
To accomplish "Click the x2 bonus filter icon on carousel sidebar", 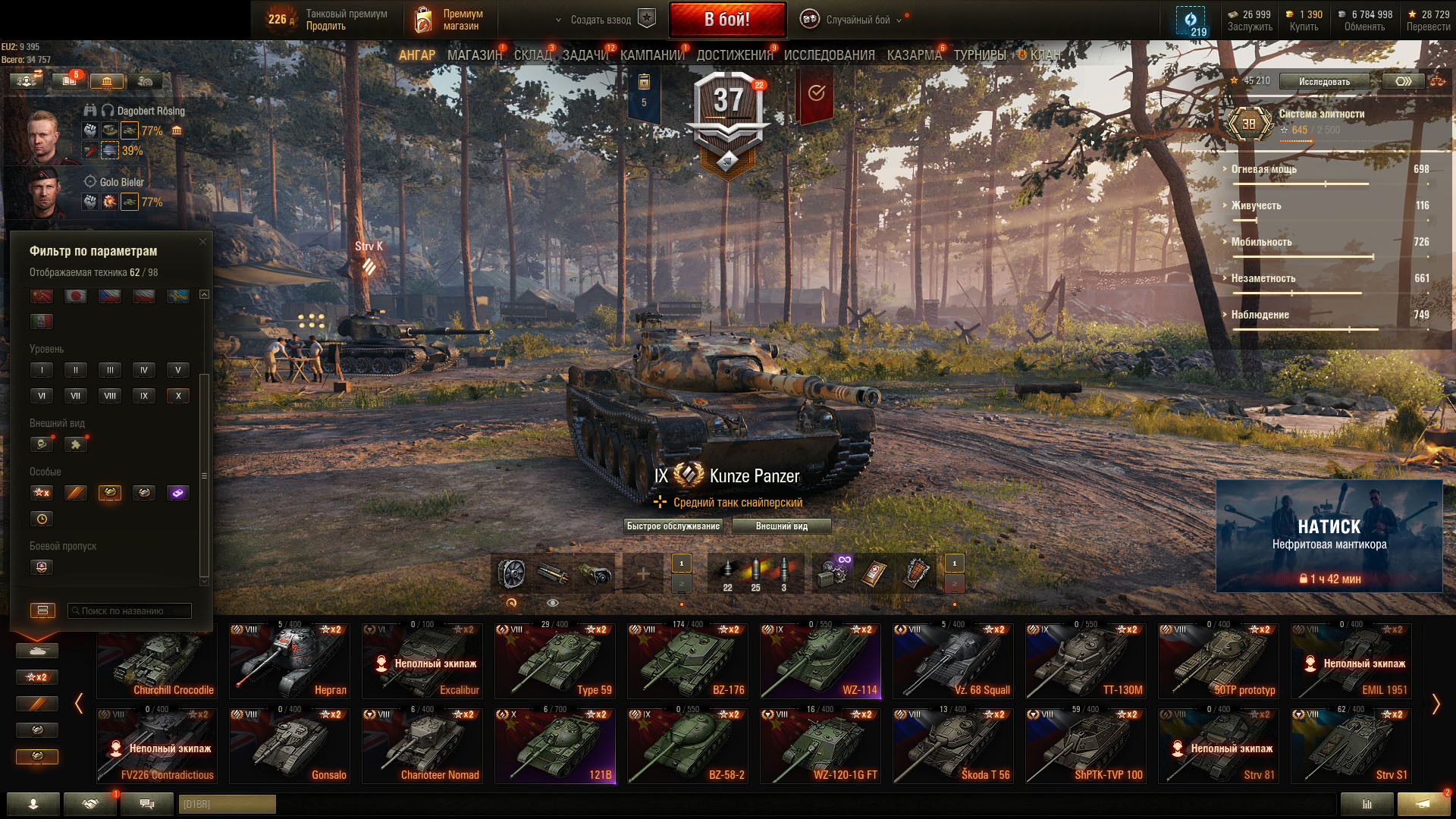I will coord(36,677).
